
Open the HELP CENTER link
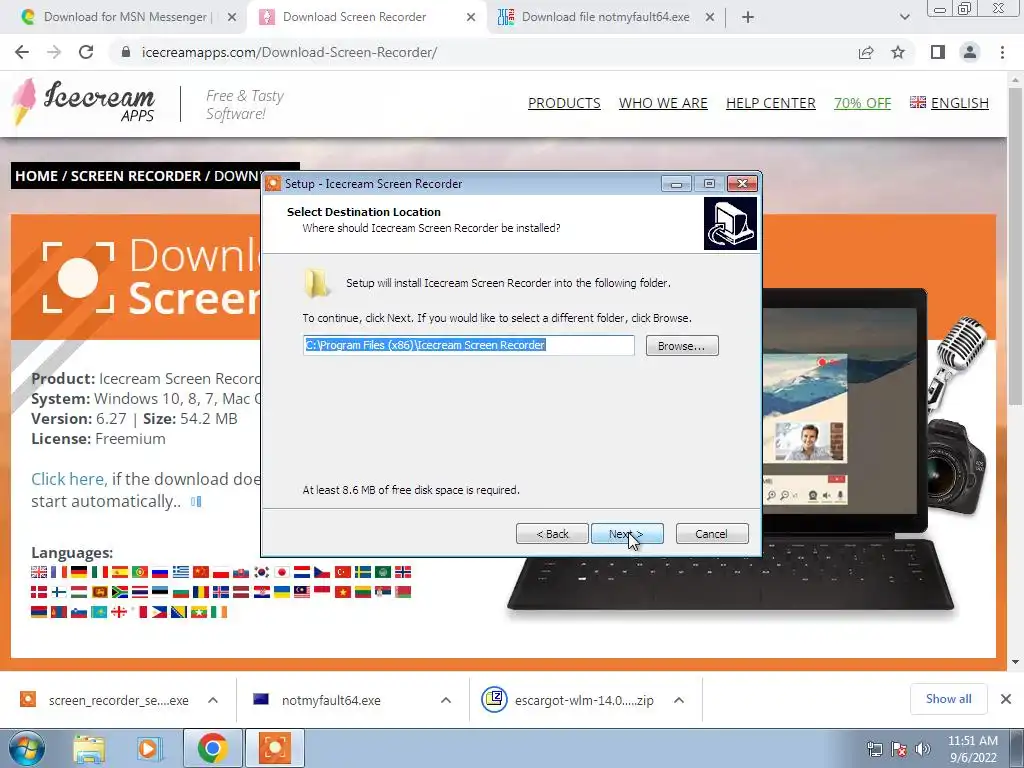point(771,103)
